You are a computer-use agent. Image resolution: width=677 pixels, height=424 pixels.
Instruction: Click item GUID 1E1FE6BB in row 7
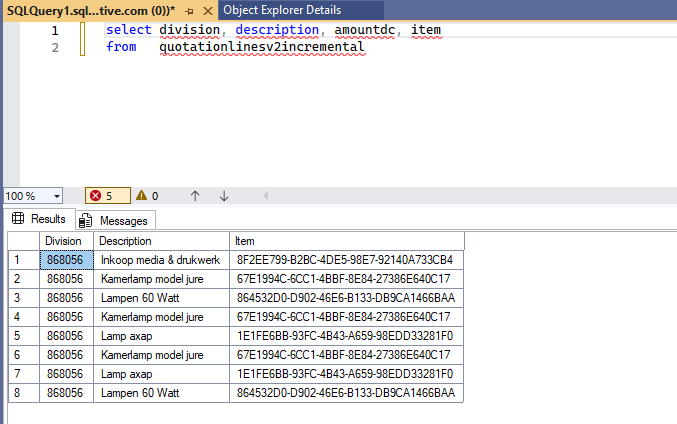pos(347,374)
